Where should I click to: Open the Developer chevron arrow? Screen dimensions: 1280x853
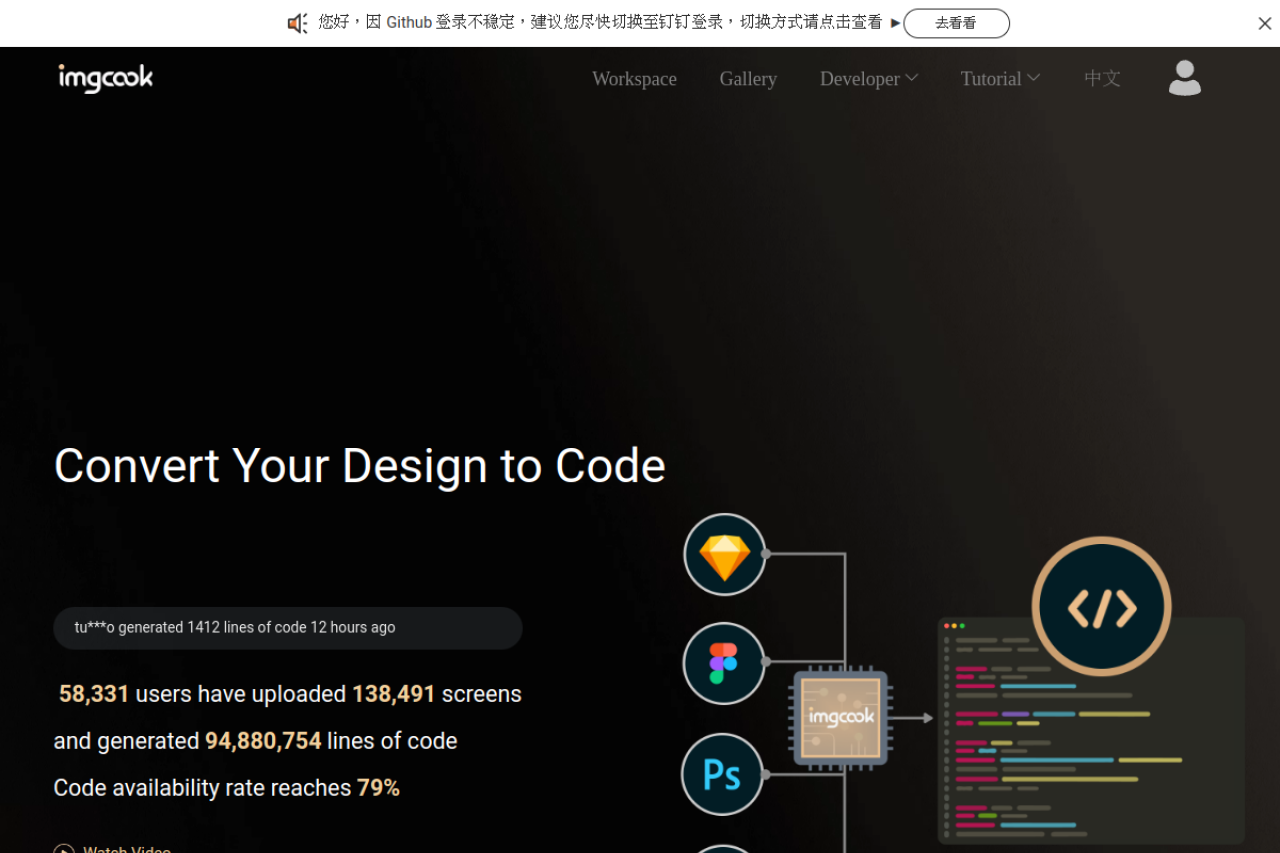click(912, 77)
